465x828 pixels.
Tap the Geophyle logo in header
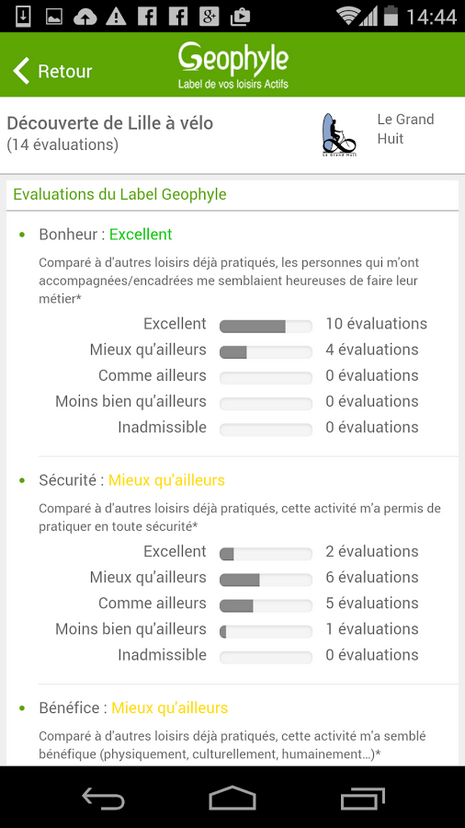[x=233, y=65]
